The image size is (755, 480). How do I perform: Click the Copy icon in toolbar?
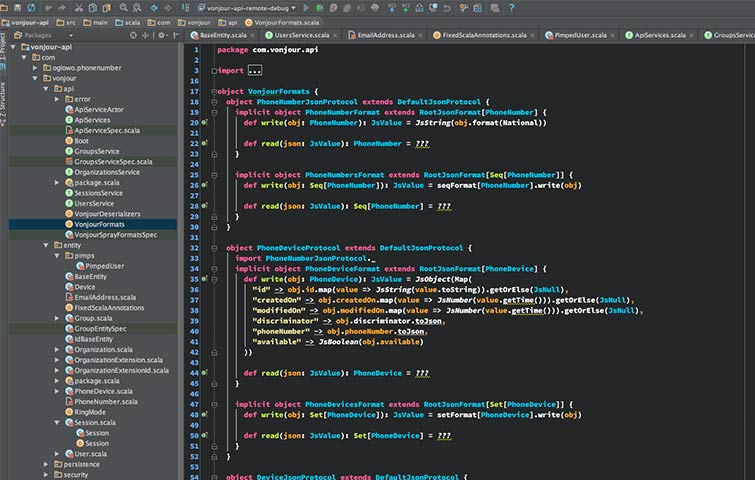point(92,8)
